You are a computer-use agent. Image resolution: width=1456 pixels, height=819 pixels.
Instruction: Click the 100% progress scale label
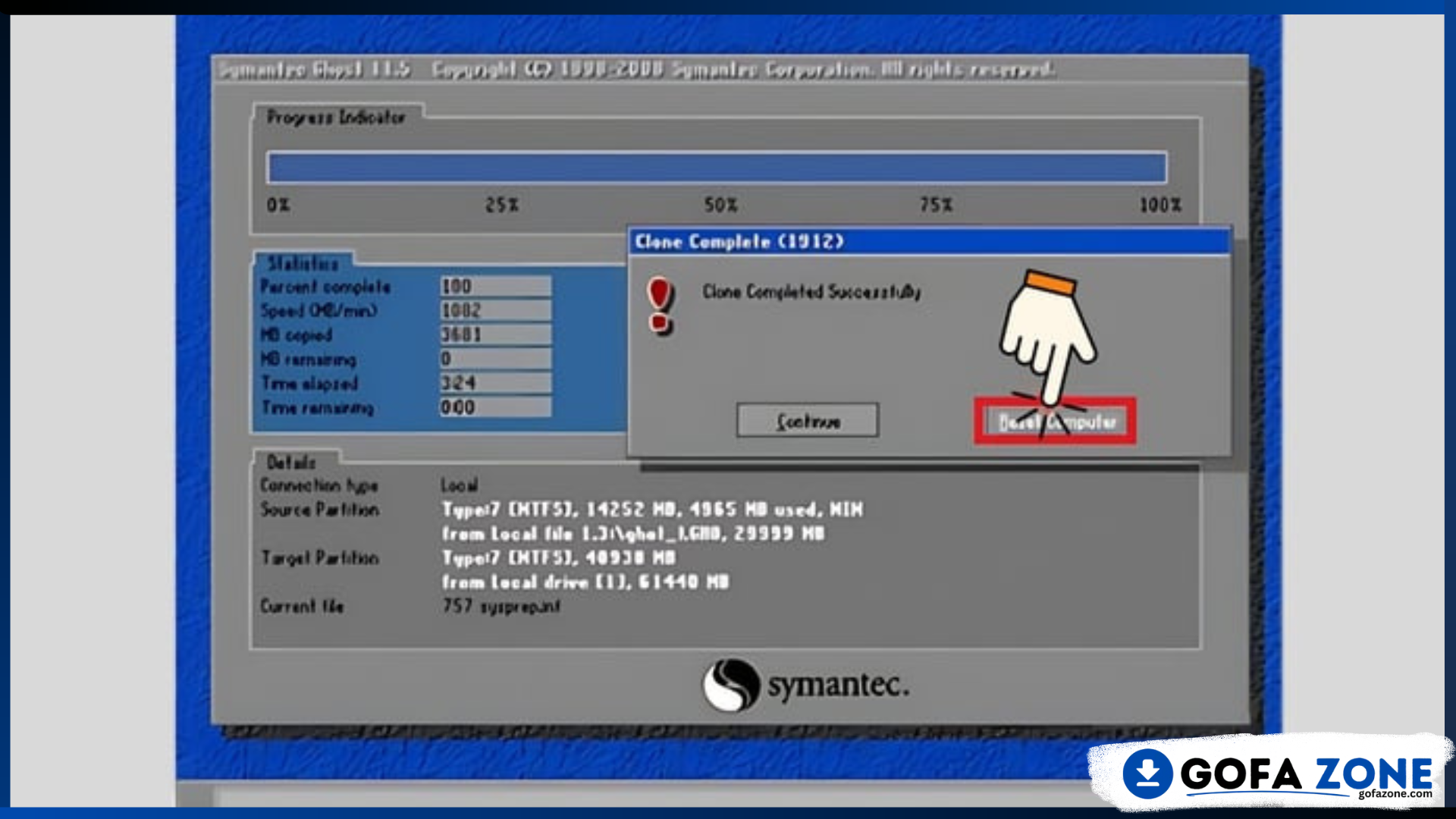1160,206
